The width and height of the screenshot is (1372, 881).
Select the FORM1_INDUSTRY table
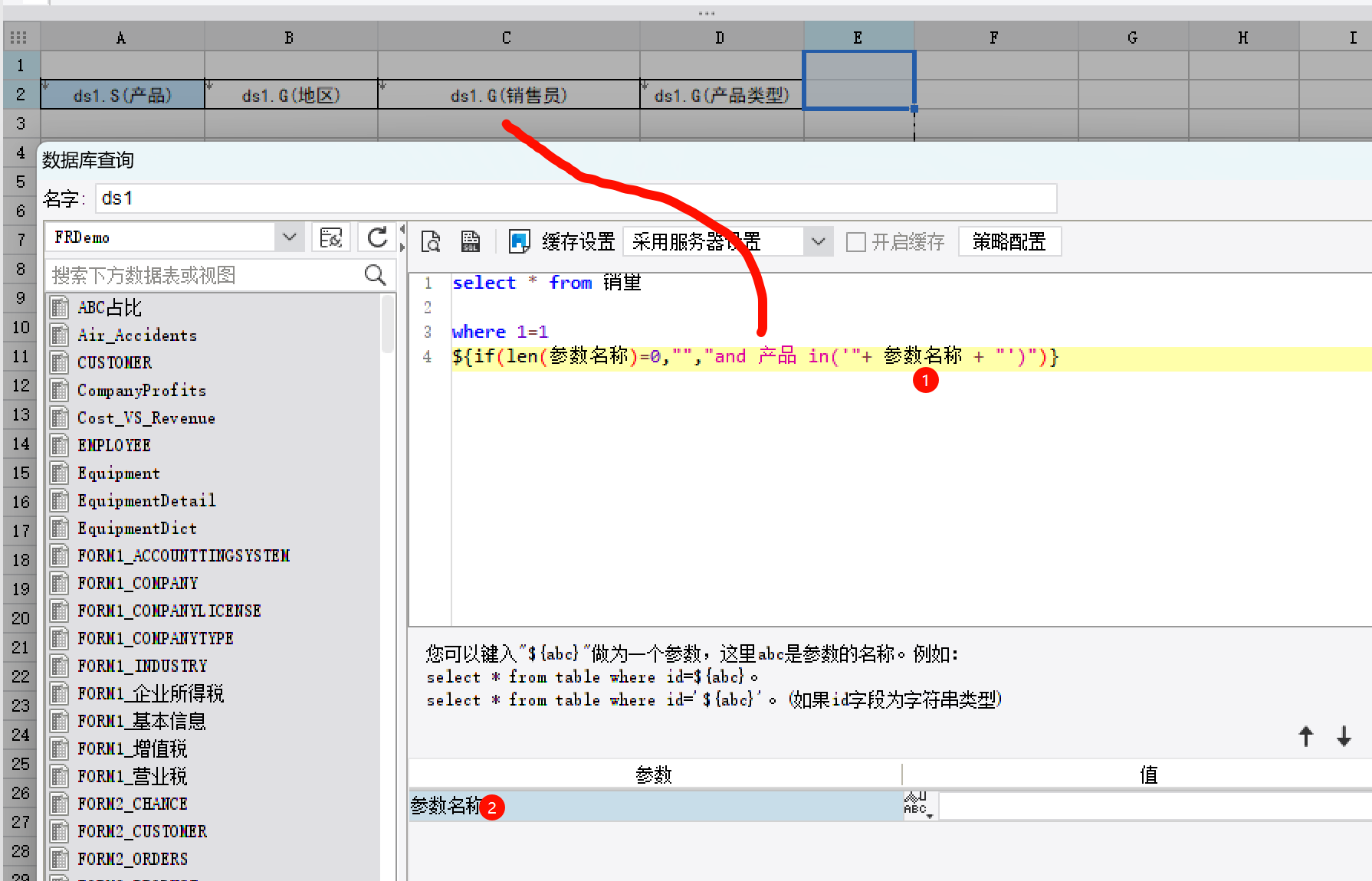143,666
